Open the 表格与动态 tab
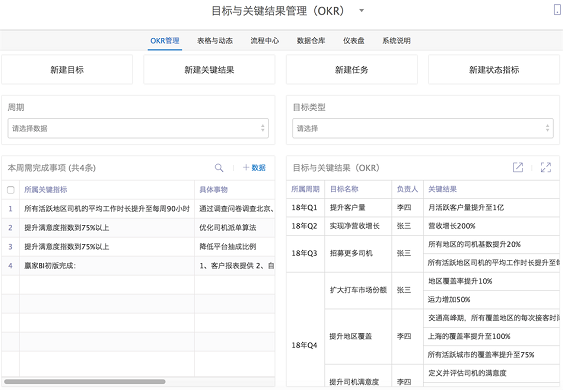Viewport: 563px width, 390px height. (x=215, y=41)
